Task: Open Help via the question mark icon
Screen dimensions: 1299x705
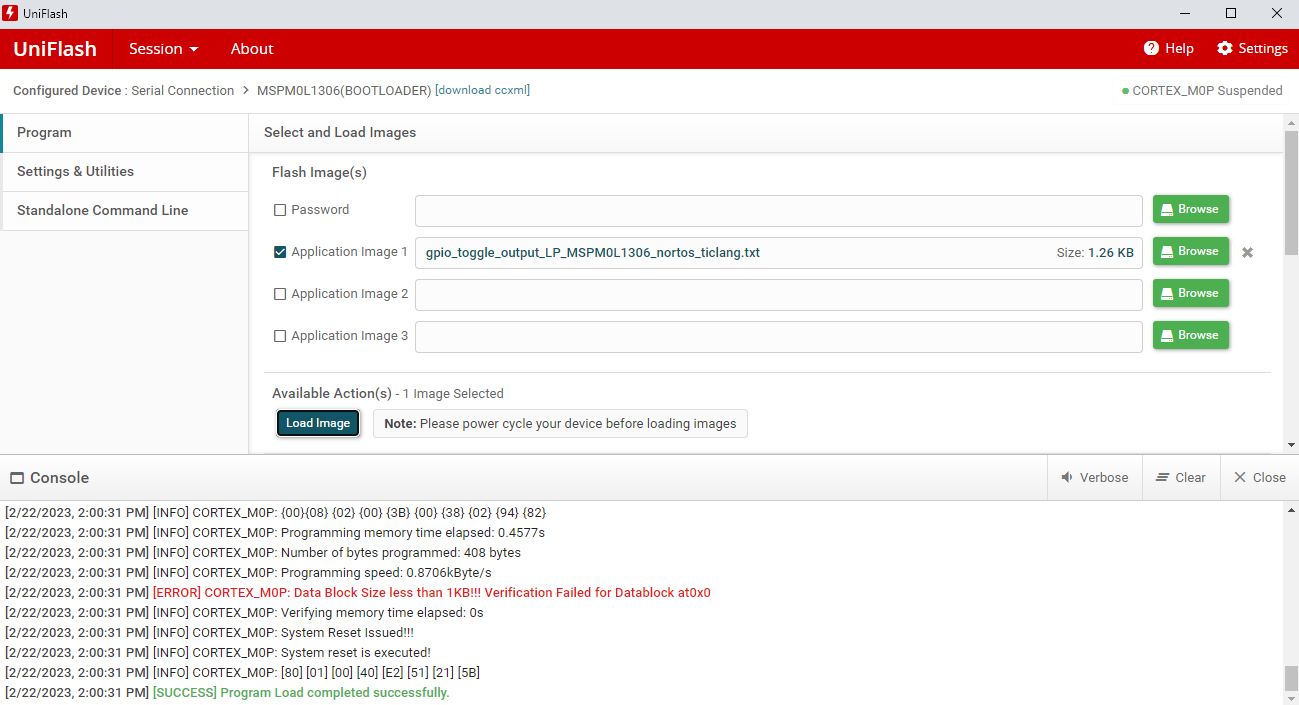Action: 1151,48
